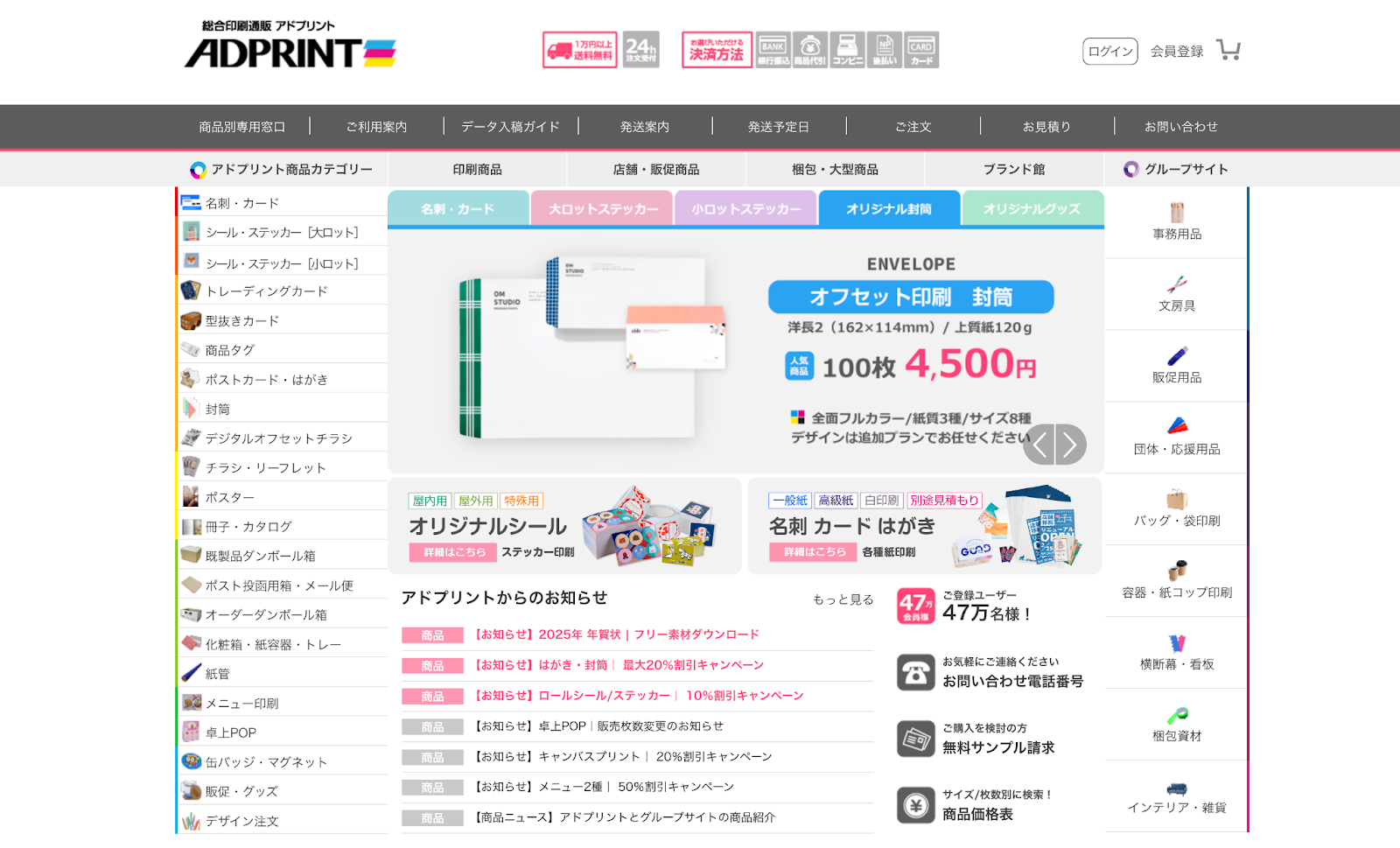Viewport: 1400px width, 848px height.
Task: Expand the 梱包・大型商品 category menu
Action: [x=836, y=170]
